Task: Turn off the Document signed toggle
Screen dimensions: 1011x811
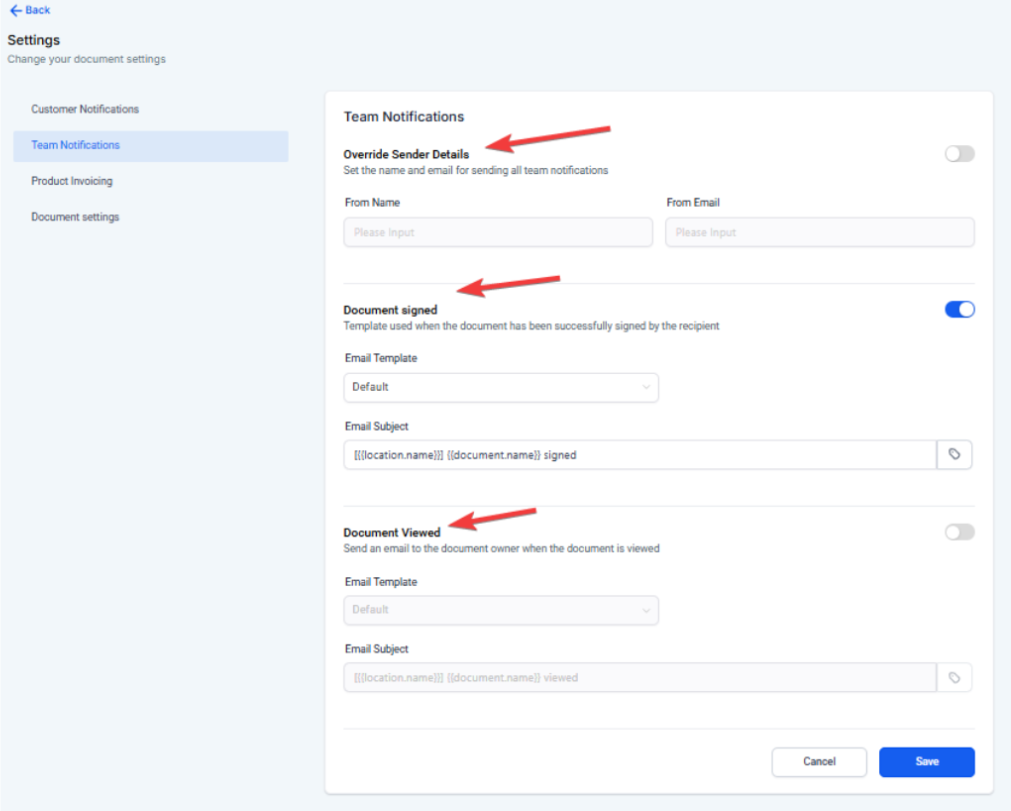Action: [x=959, y=310]
